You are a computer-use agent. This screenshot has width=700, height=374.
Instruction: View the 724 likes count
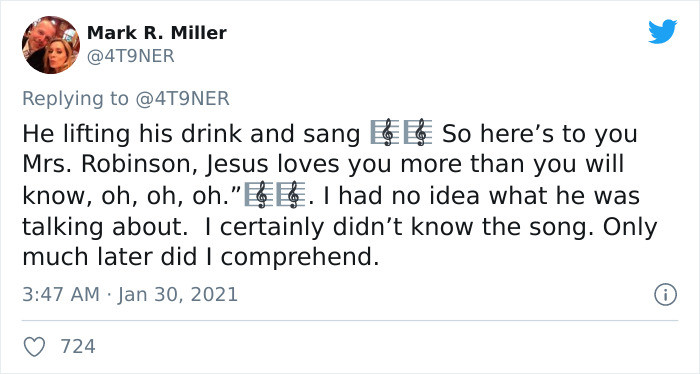coord(78,347)
